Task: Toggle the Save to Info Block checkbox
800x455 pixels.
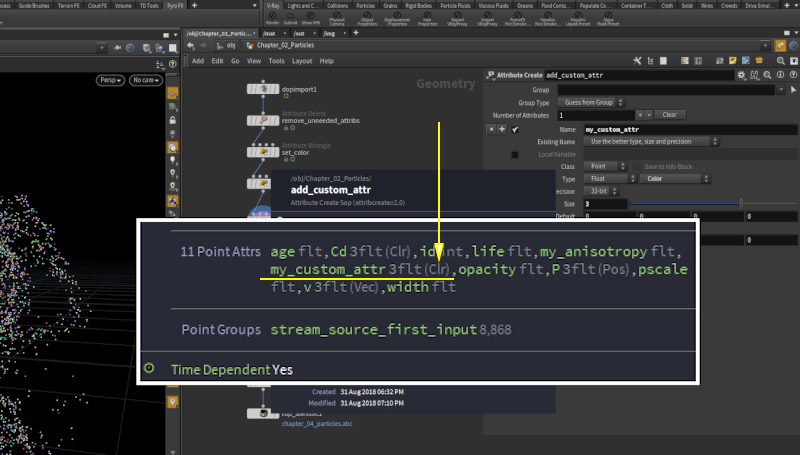Action: pos(635,166)
